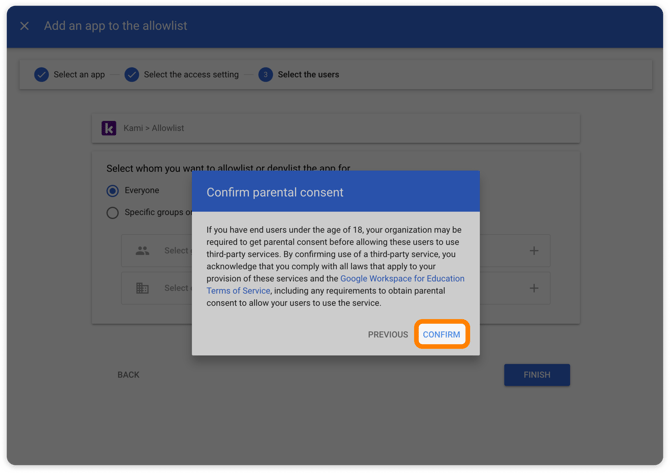Click the Select an app step checkmark

click(x=41, y=75)
